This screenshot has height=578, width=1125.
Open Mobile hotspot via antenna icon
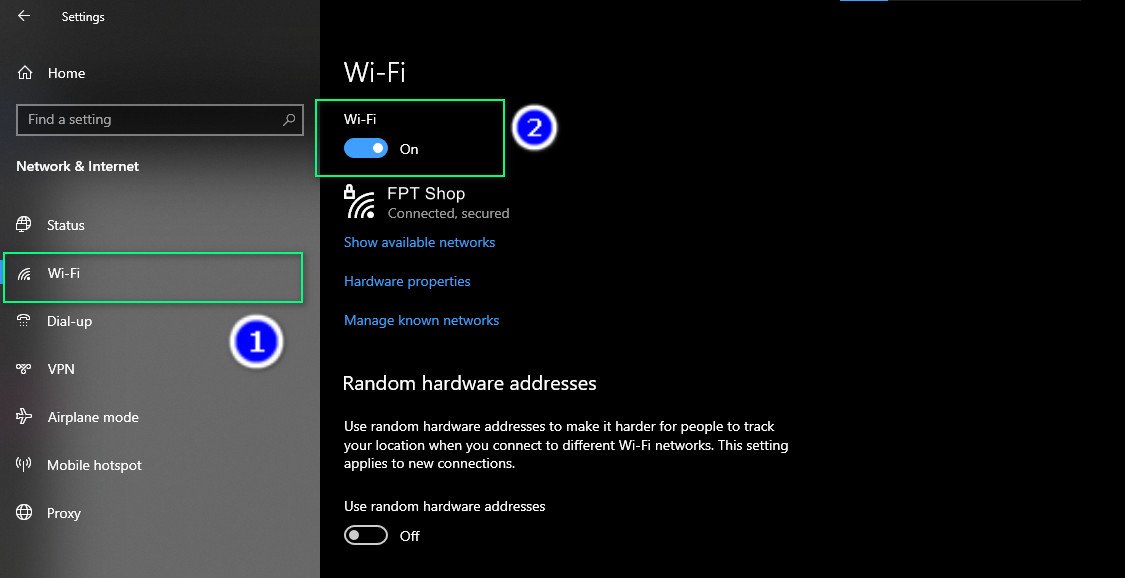point(23,464)
